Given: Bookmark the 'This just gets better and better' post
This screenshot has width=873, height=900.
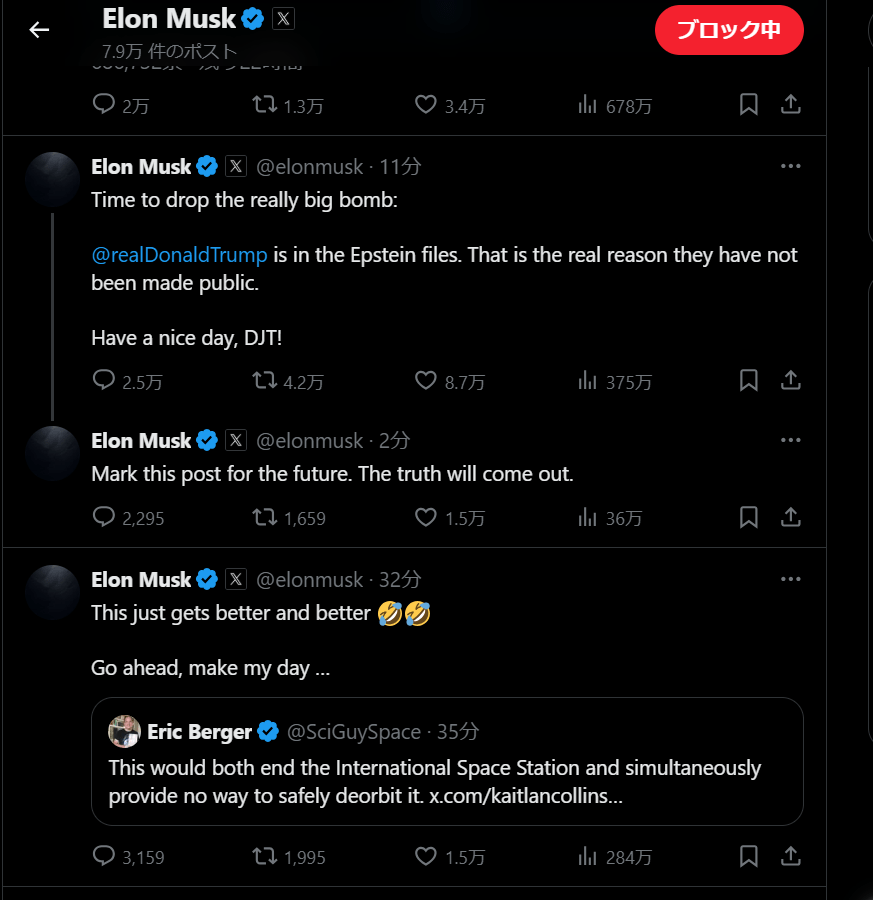Looking at the screenshot, I should pyautogui.click(x=749, y=857).
